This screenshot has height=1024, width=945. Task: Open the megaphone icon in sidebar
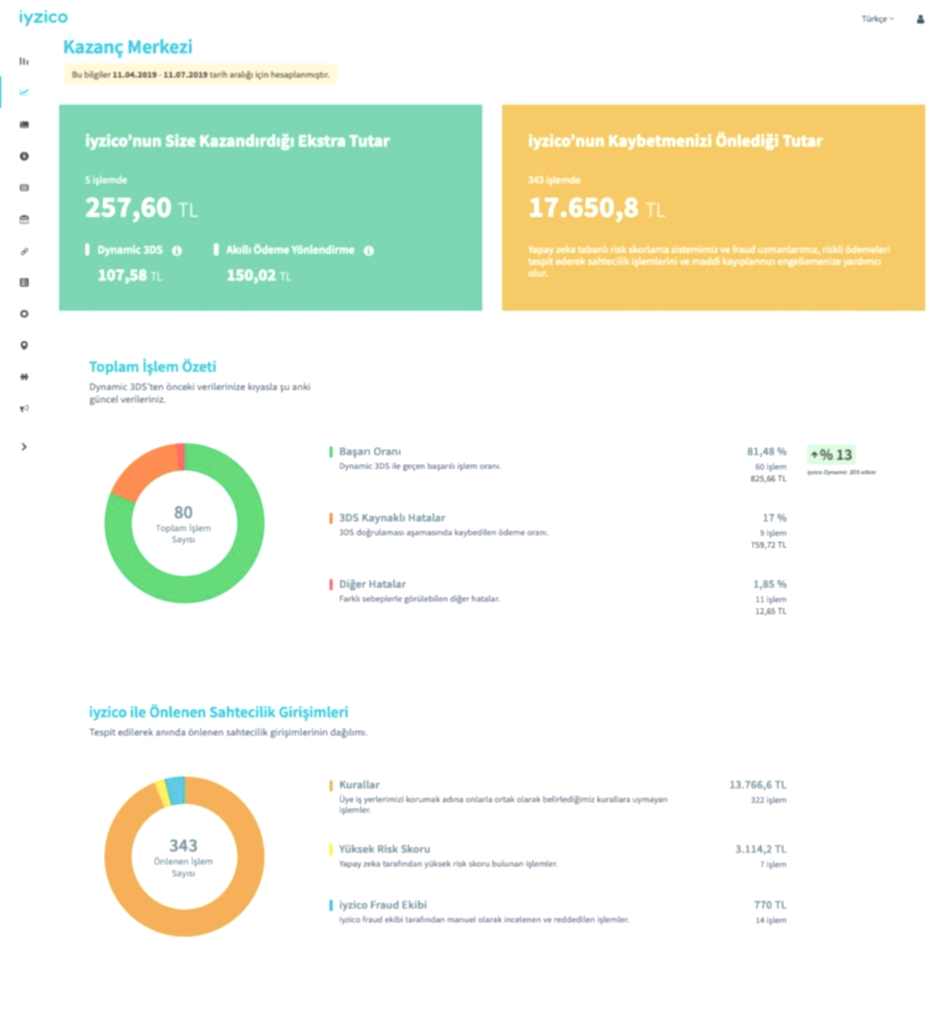point(24,408)
